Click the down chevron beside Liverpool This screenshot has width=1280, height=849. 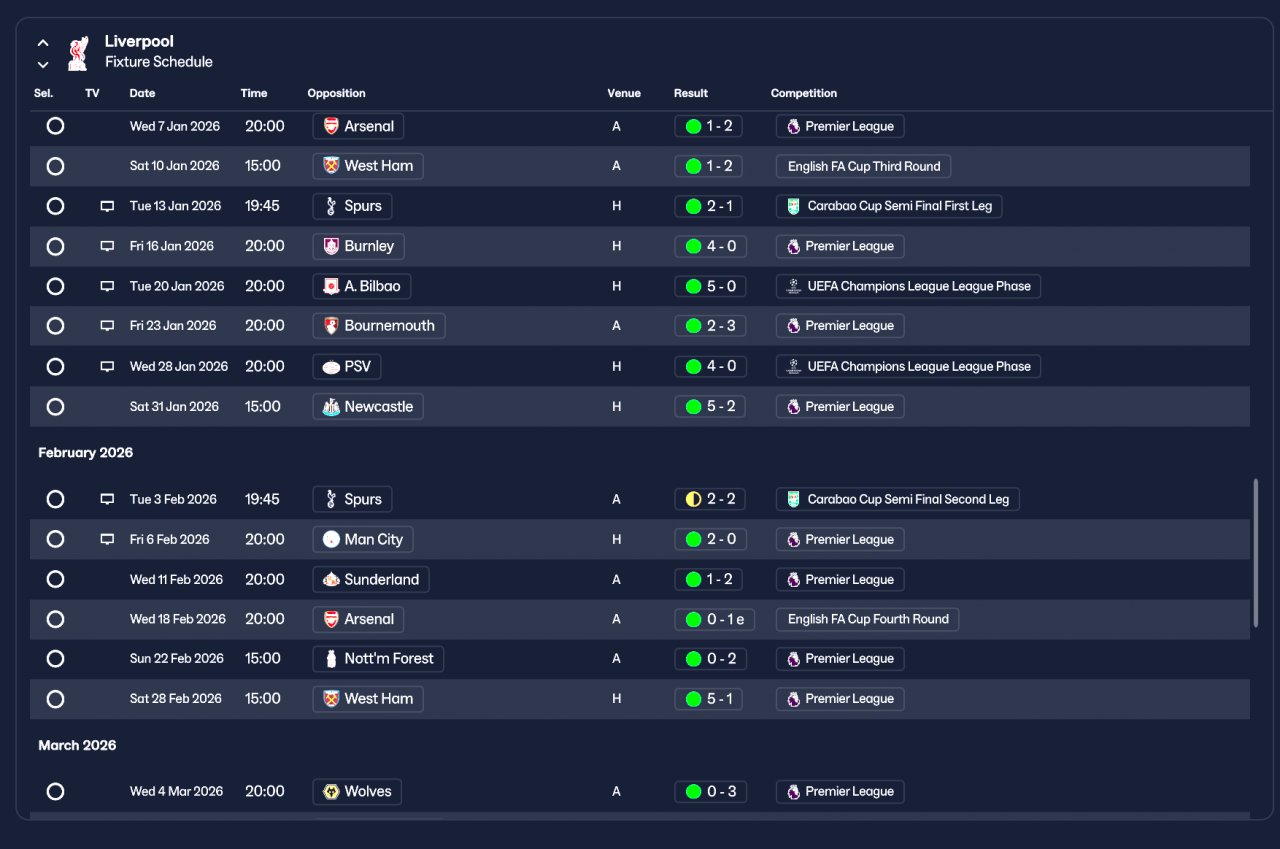43,65
